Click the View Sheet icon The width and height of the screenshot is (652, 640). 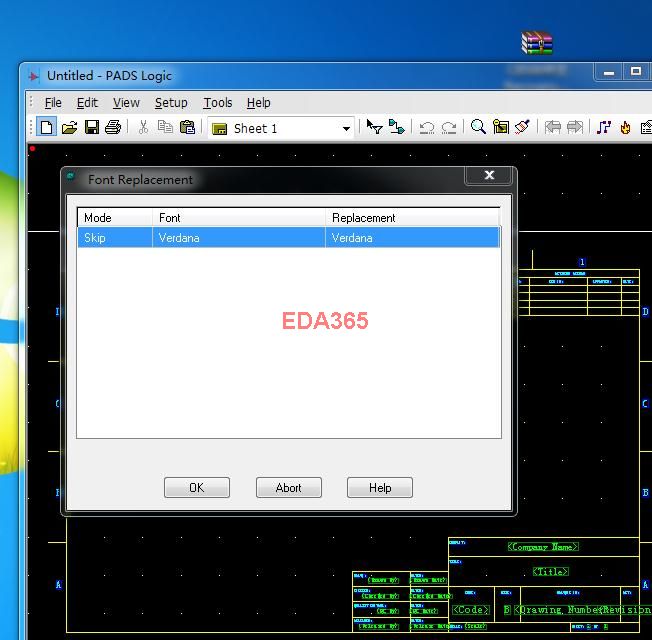500,127
